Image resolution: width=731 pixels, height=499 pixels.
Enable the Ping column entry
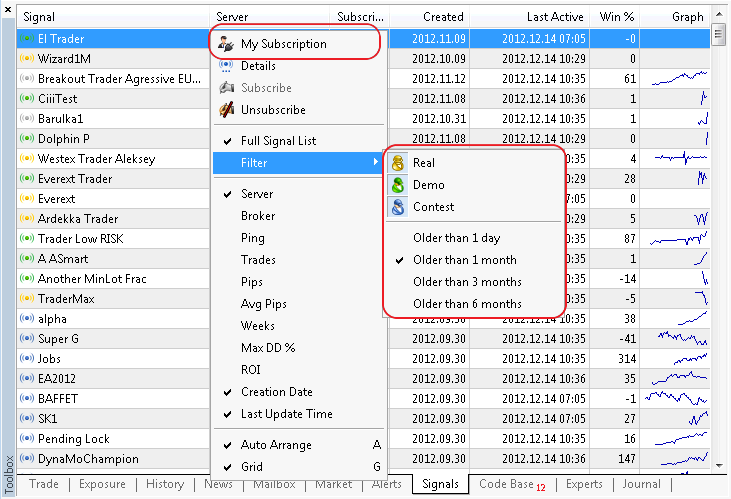point(253,238)
